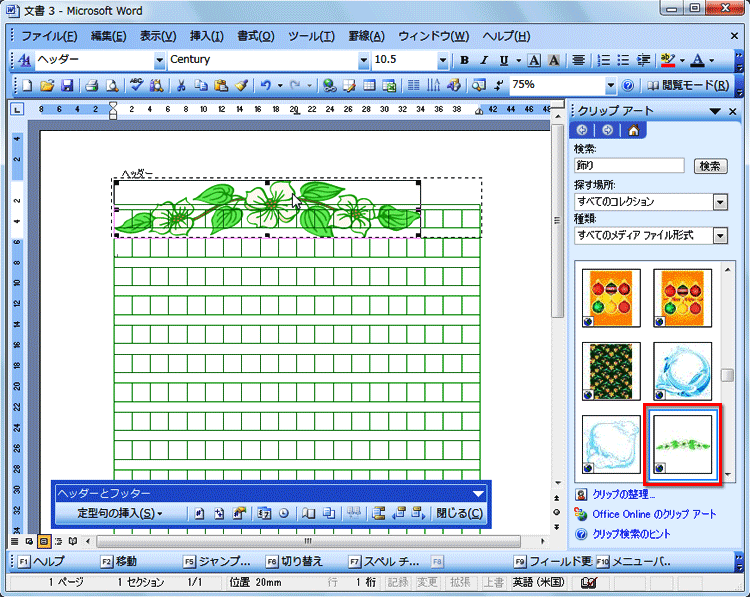
Task: Expand the すべてのメディア ファイル形式 dropdown
Action: point(720,235)
